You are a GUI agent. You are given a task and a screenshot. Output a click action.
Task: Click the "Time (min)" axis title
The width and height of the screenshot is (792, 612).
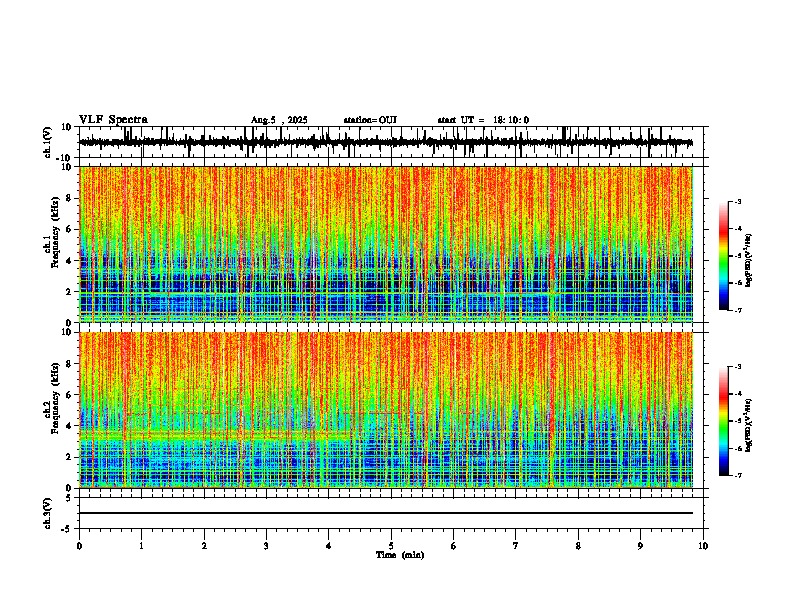coord(400,555)
